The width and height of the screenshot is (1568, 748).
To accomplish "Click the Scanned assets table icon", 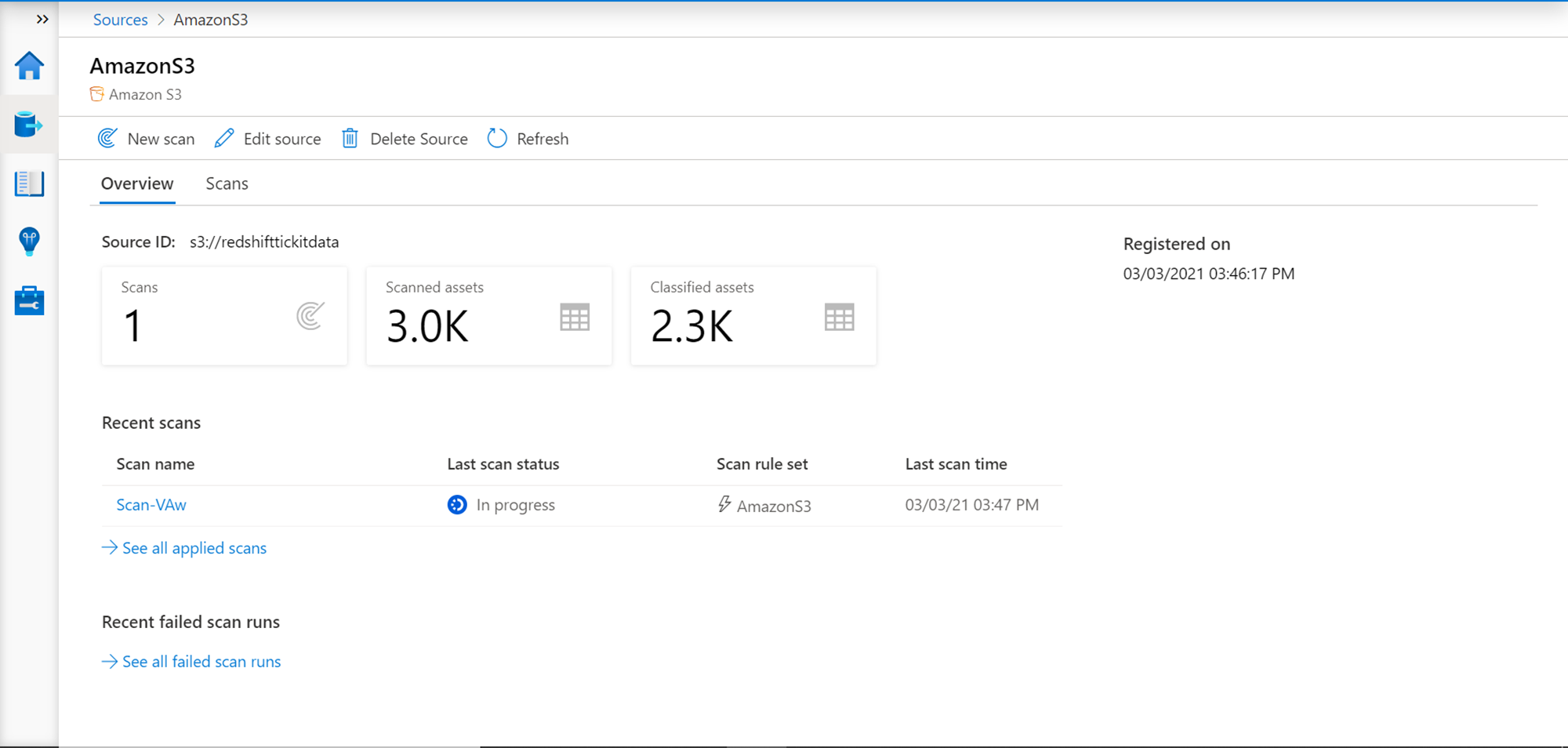I will click(x=575, y=318).
